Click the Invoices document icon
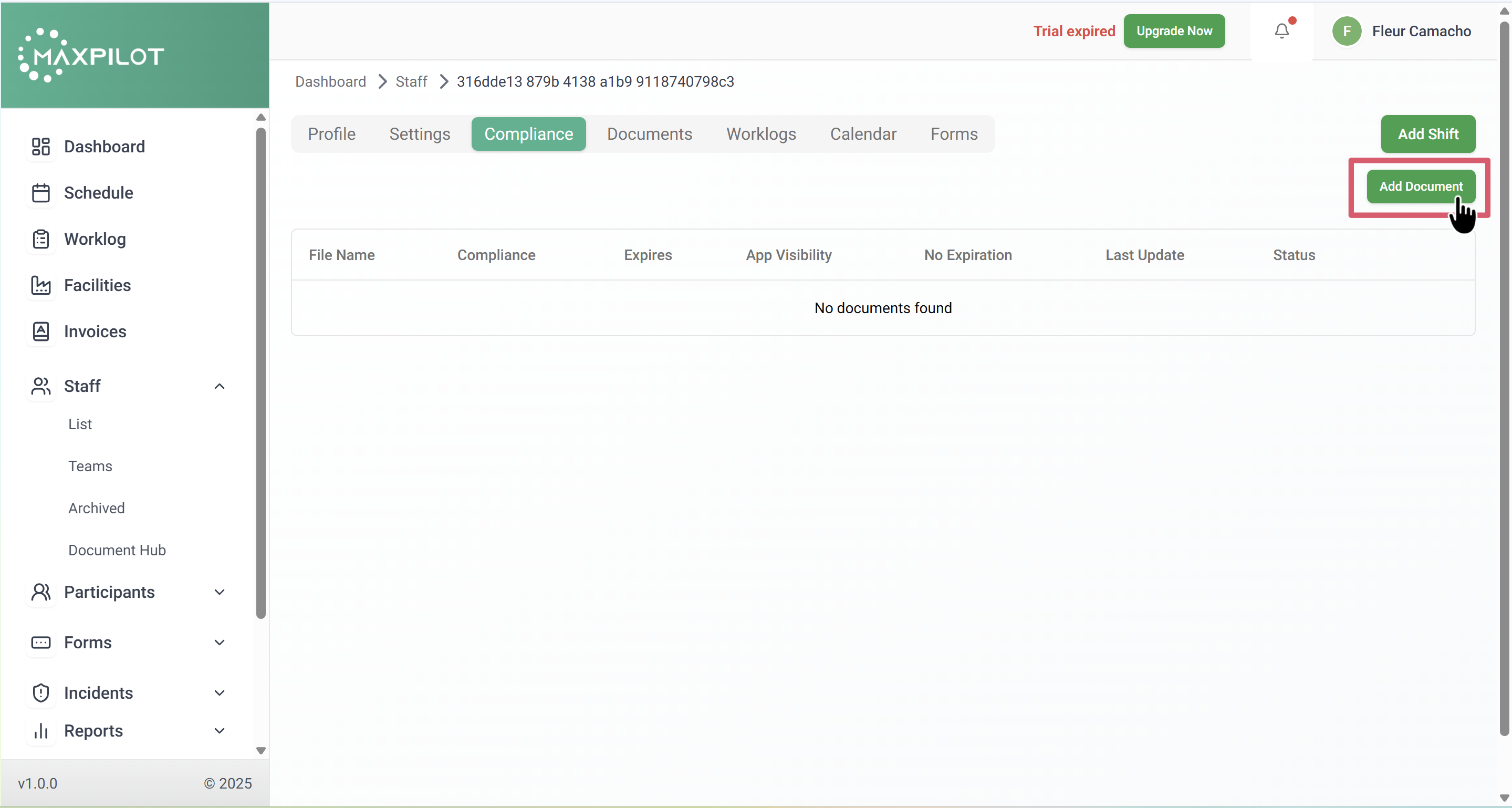The width and height of the screenshot is (1512, 808). (x=40, y=332)
